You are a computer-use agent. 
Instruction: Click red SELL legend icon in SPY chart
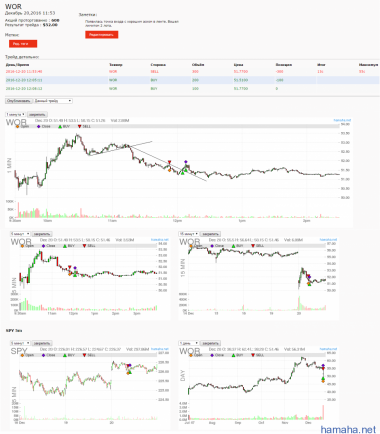(x=84, y=355)
